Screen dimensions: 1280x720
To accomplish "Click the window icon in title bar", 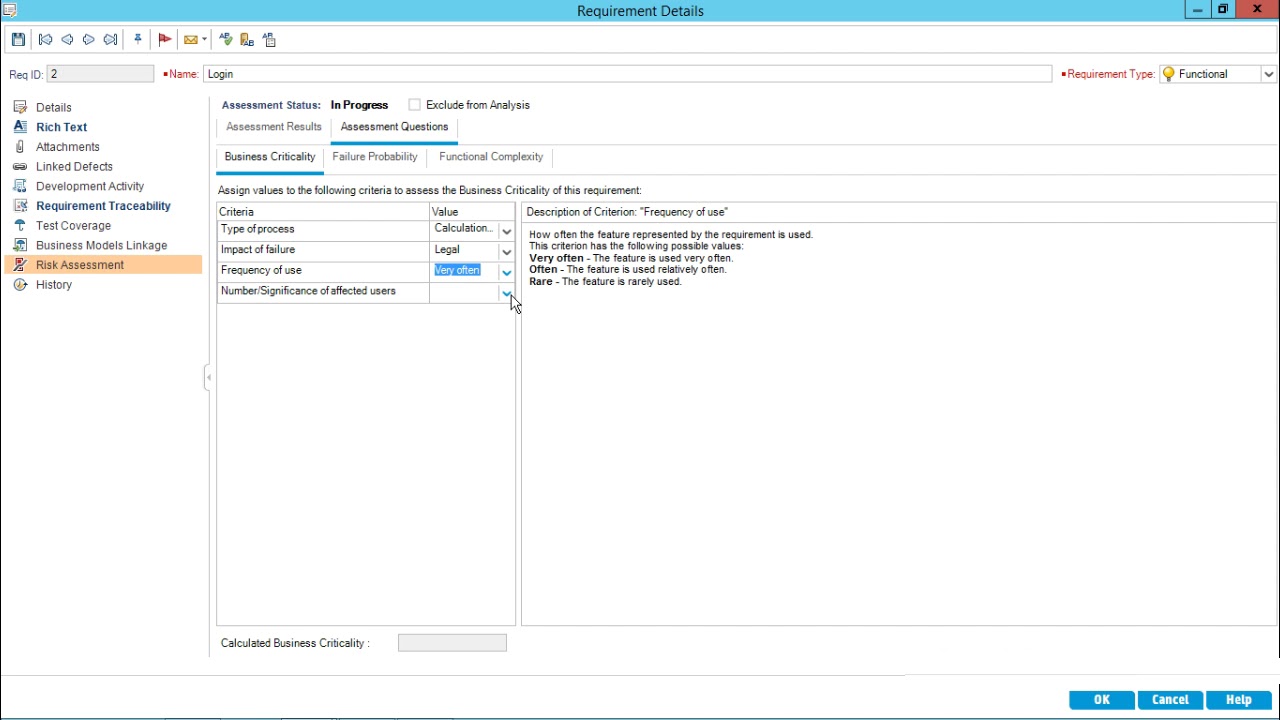I will pos(9,10).
